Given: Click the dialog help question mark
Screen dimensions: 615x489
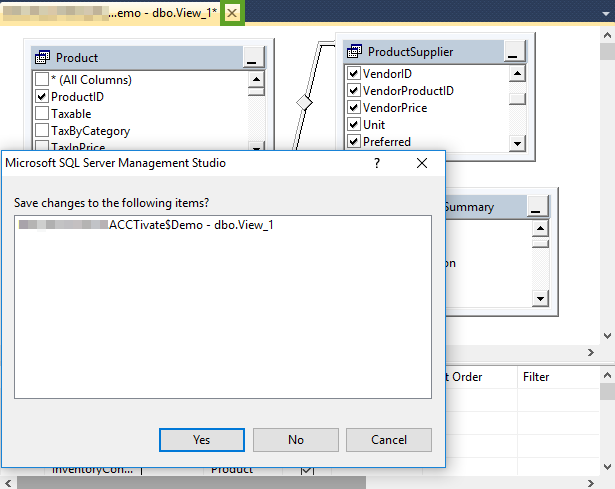Looking at the screenshot, I should (x=377, y=163).
